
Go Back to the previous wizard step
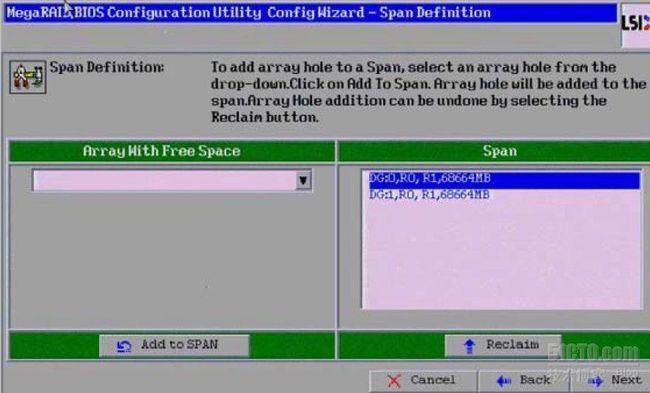[x=524, y=380]
